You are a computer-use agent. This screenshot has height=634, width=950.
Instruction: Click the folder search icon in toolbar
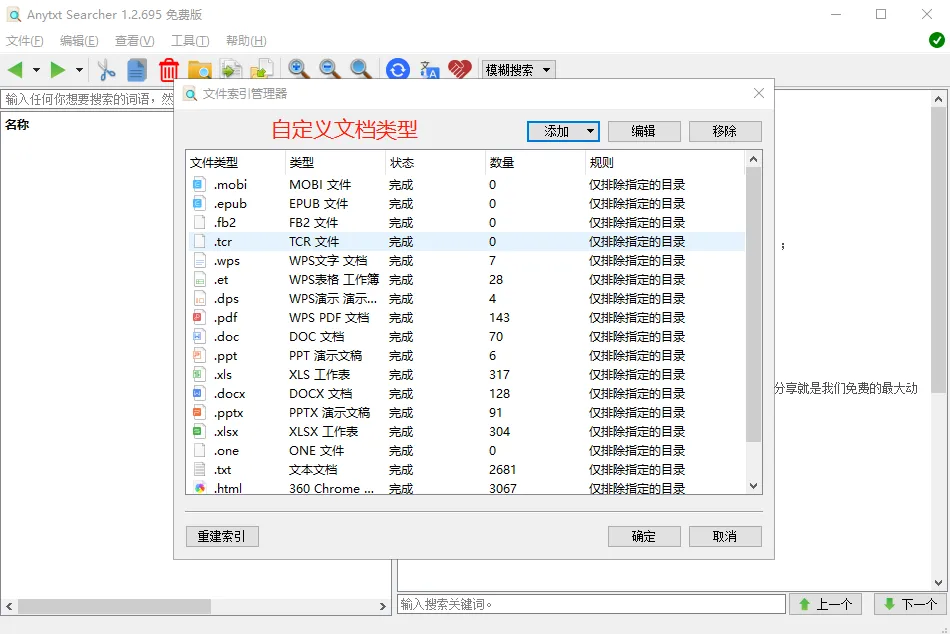[x=200, y=70]
